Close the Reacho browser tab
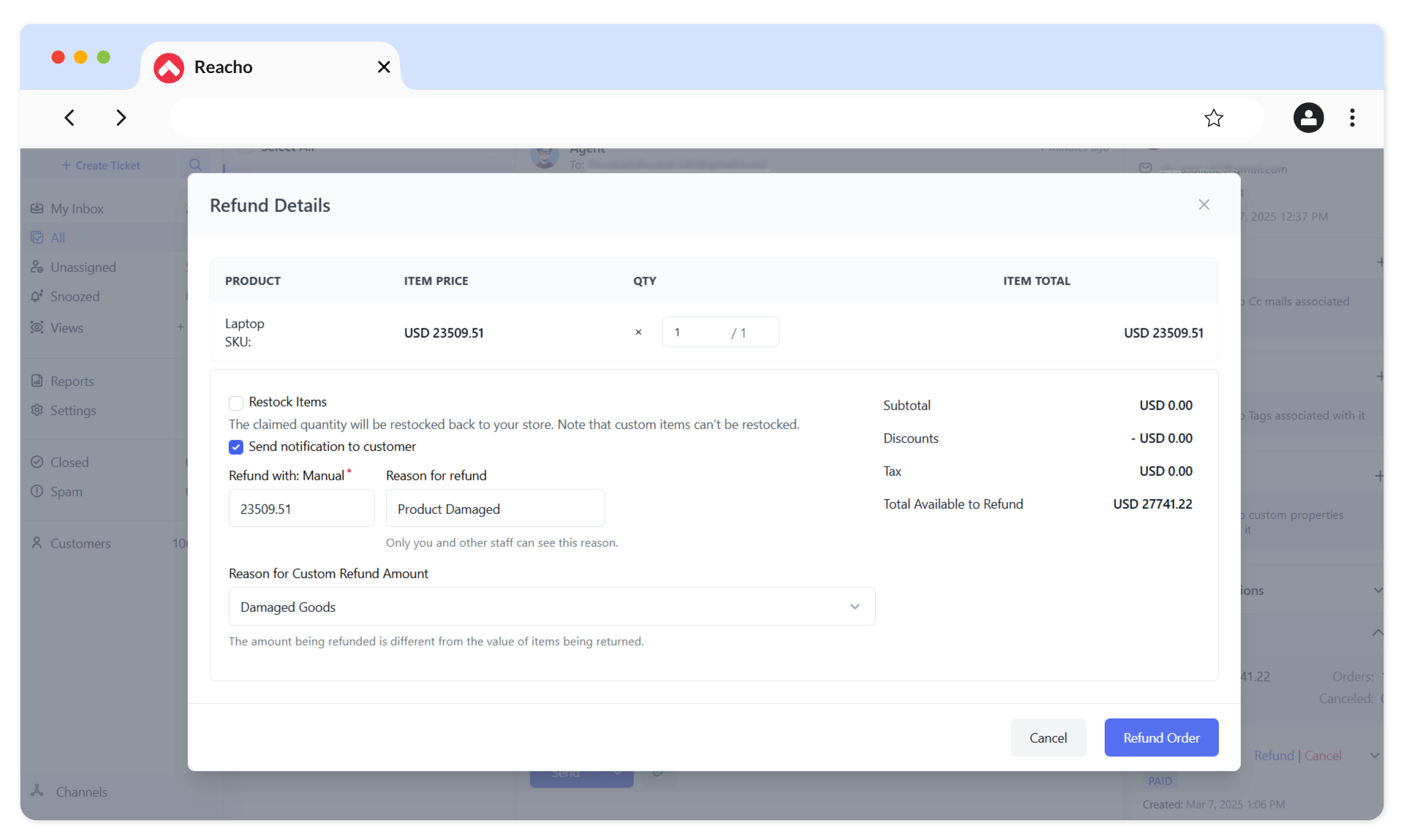1404x840 pixels. pyautogui.click(x=383, y=67)
